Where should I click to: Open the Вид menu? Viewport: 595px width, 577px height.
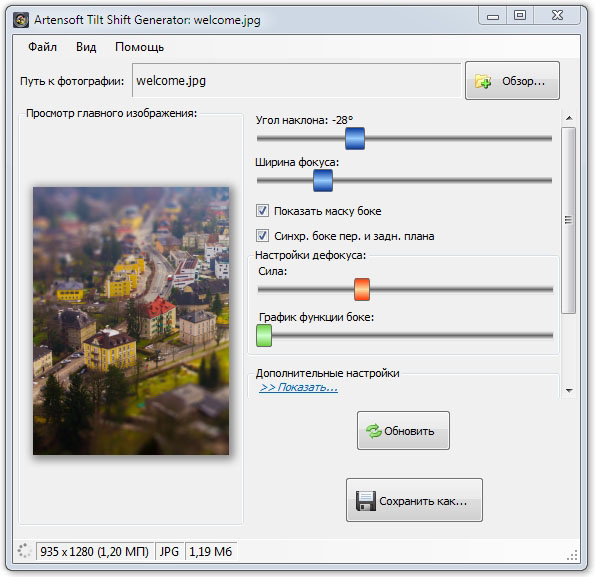click(86, 47)
